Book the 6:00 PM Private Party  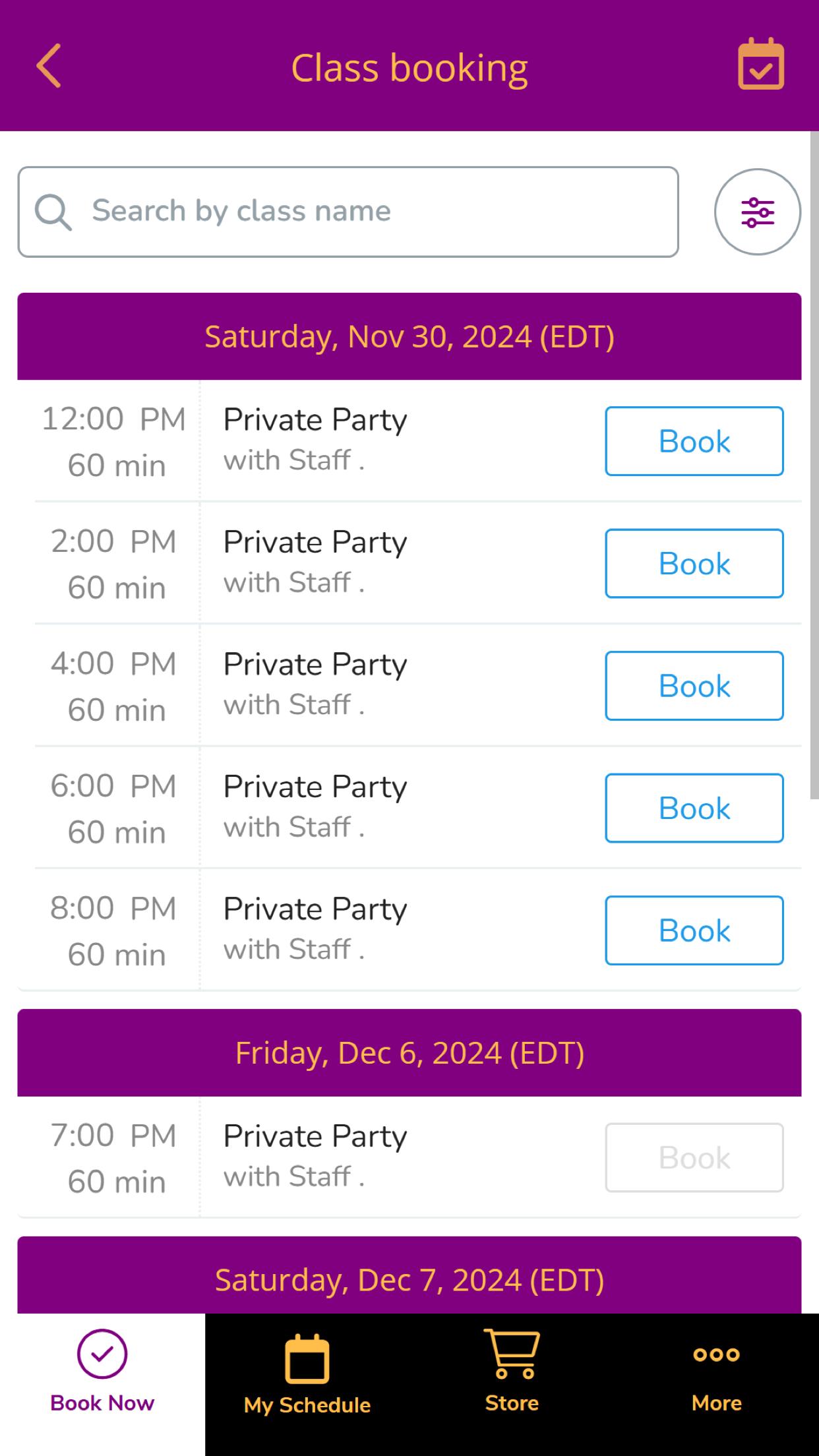pos(694,808)
